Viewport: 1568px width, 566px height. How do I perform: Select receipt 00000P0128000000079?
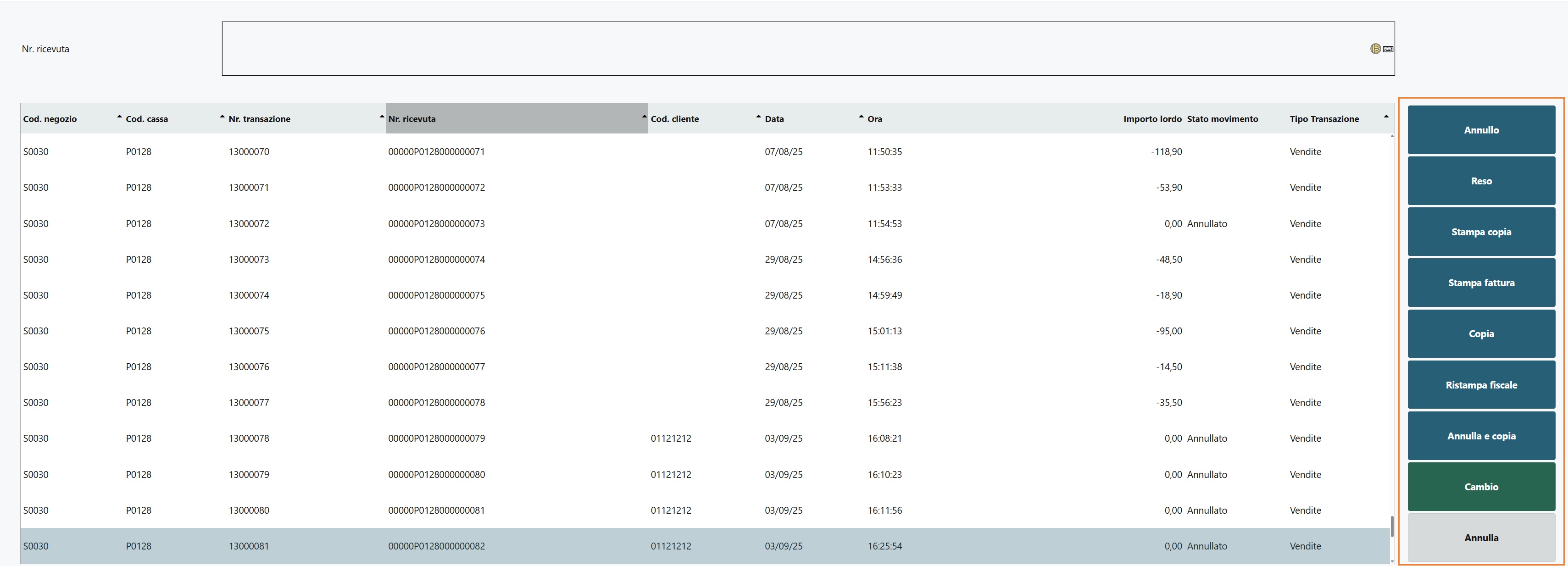(436, 438)
